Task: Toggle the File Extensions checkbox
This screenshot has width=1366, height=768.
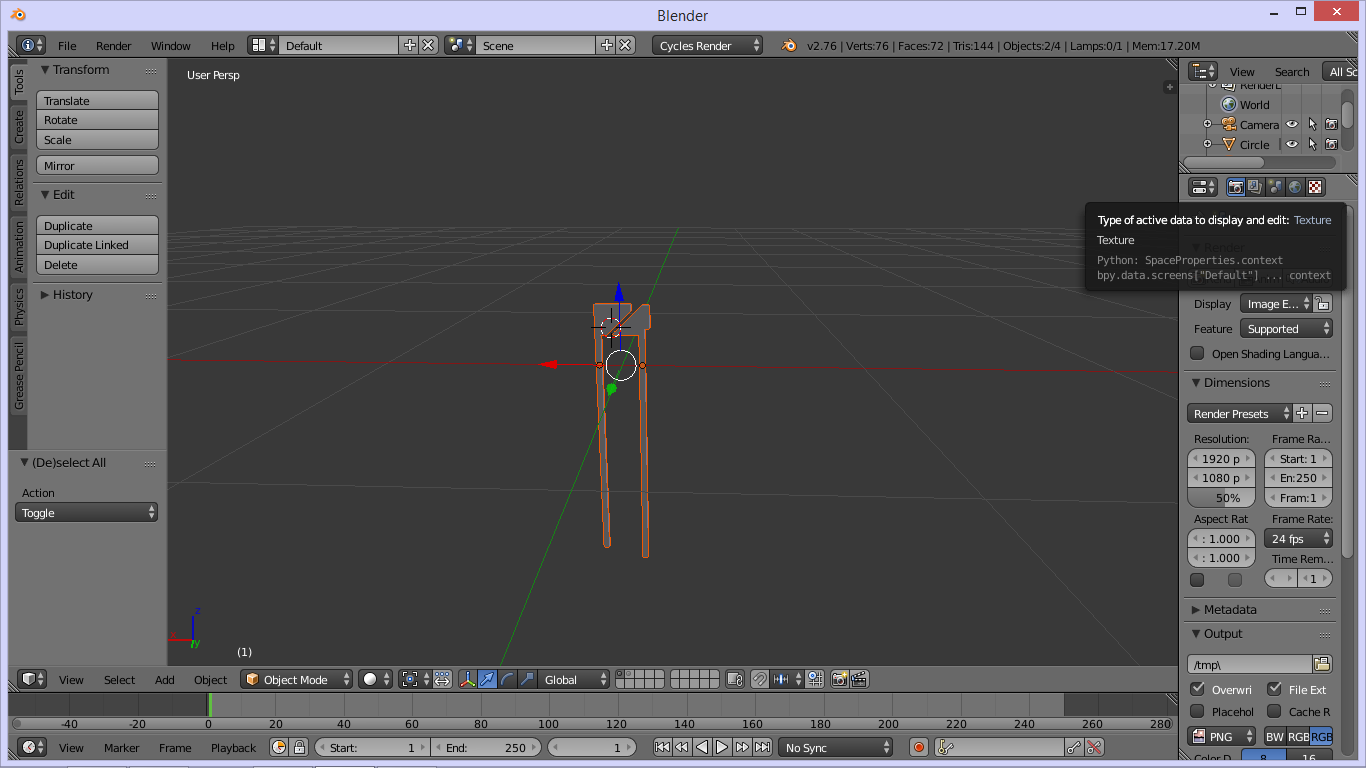Action: (1274, 689)
